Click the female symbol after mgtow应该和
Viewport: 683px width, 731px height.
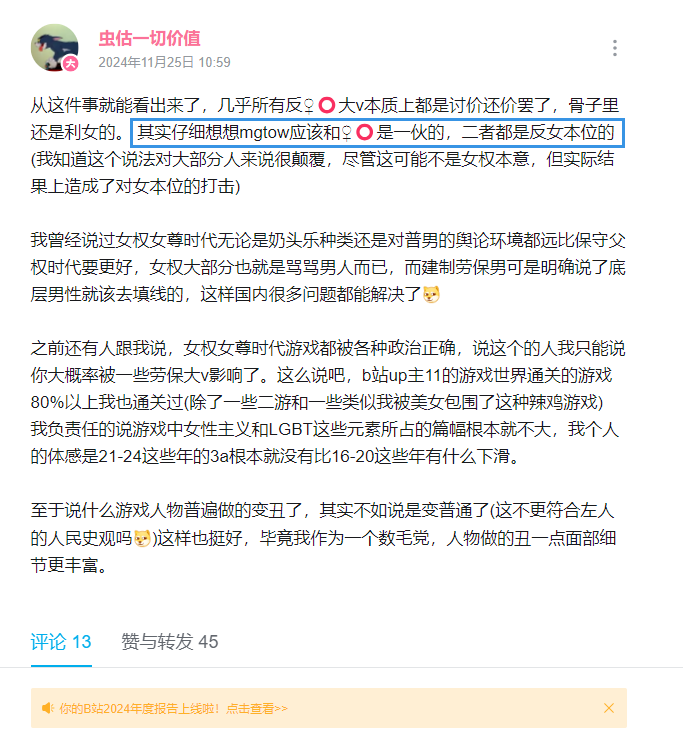[346, 133]
